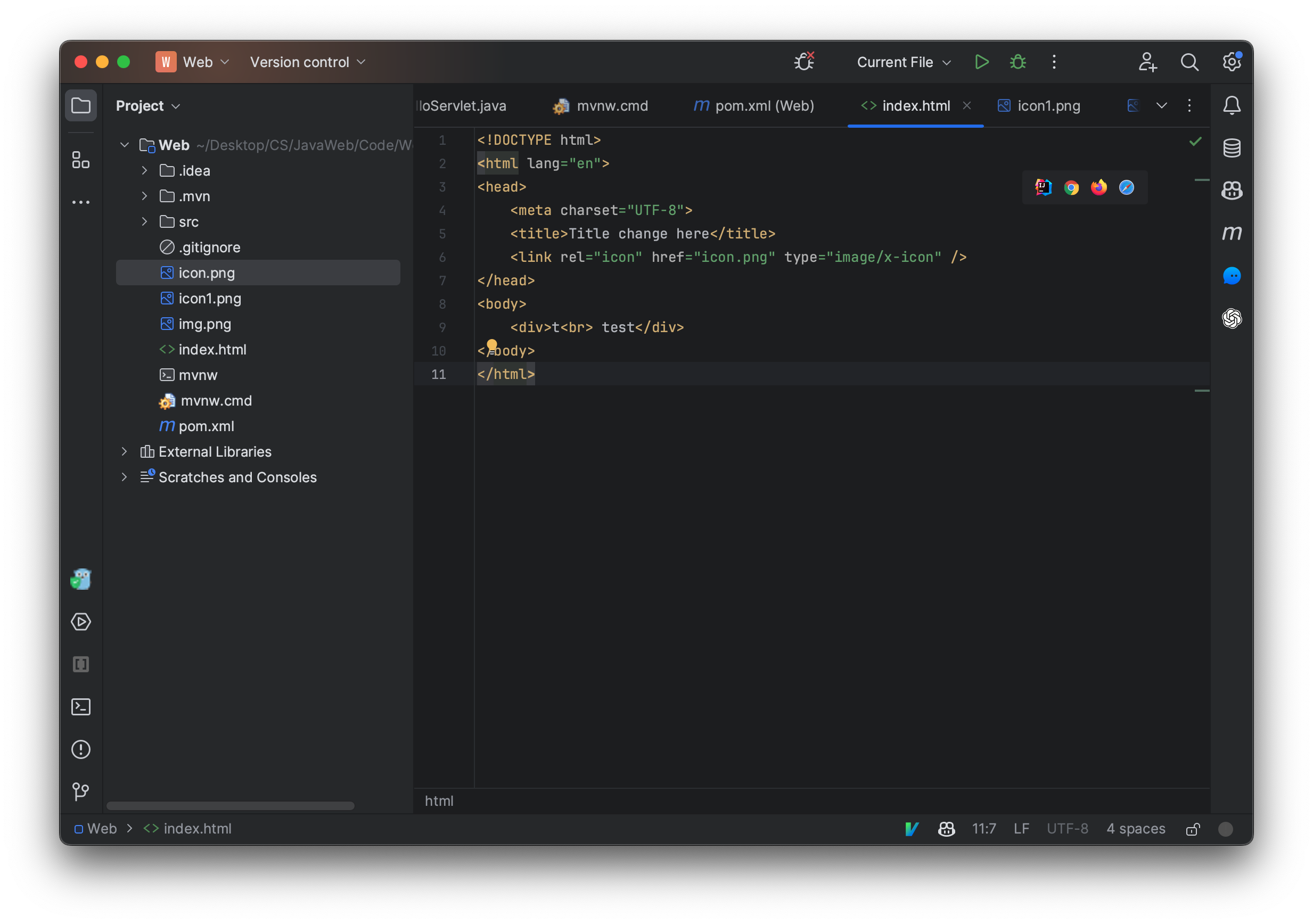
Task: Switch to the pom.xml (Web) tab
Action: (753, 106)
